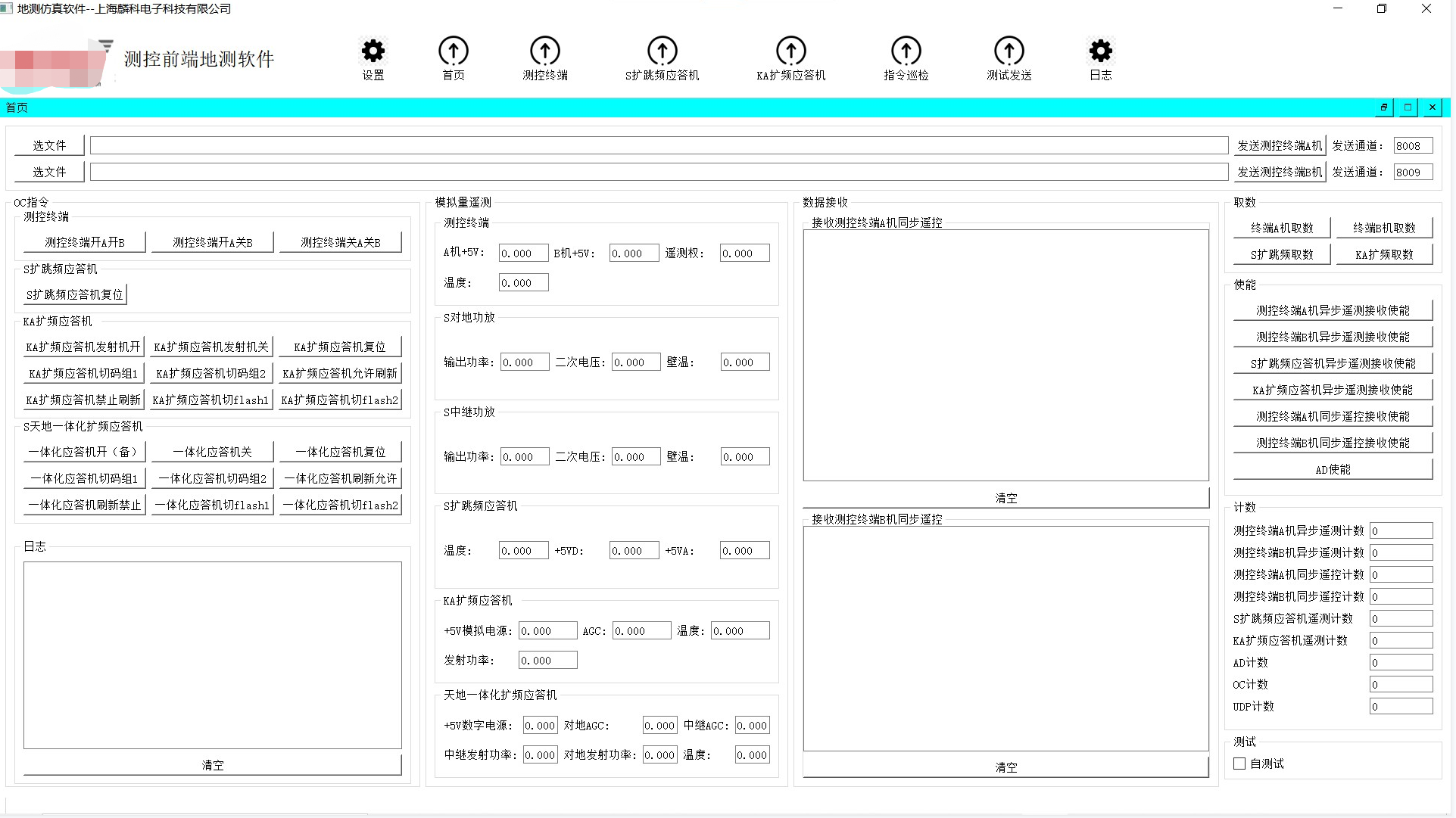The height and width of the screenshot is (818, 1456).
Task: Restore the 首页 sub-window
Action: (x=1383, y=107)
